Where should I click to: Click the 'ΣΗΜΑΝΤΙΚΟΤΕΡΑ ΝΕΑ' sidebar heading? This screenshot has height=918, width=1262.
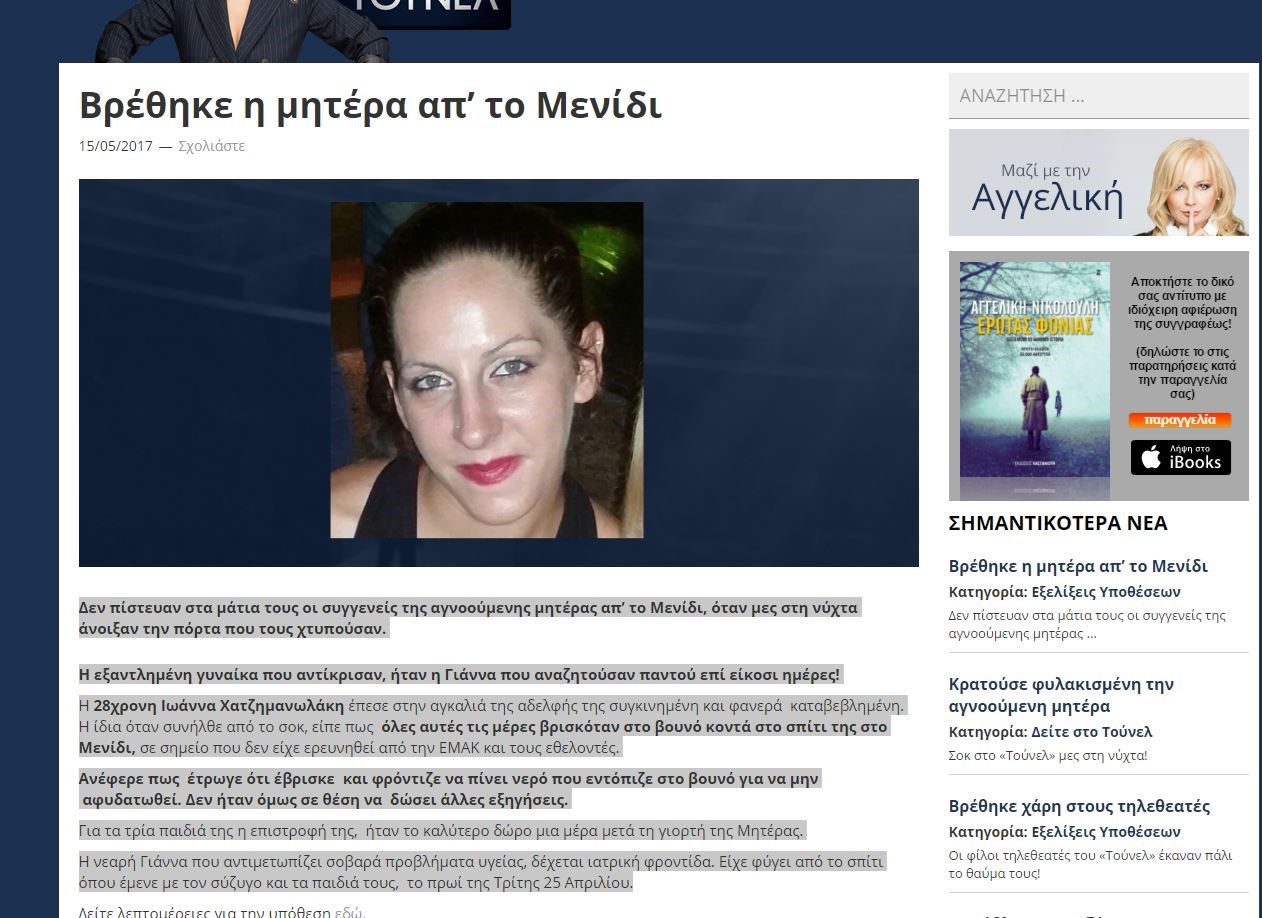[x=1057, y=523]
